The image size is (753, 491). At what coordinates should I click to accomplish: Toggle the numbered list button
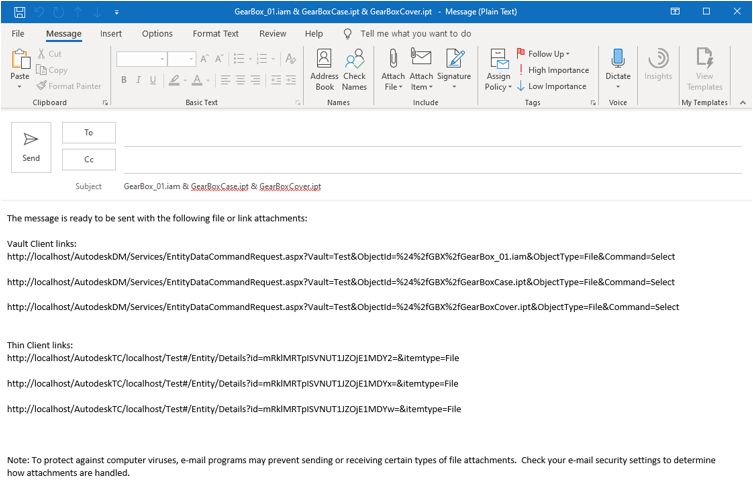point(262,59)
